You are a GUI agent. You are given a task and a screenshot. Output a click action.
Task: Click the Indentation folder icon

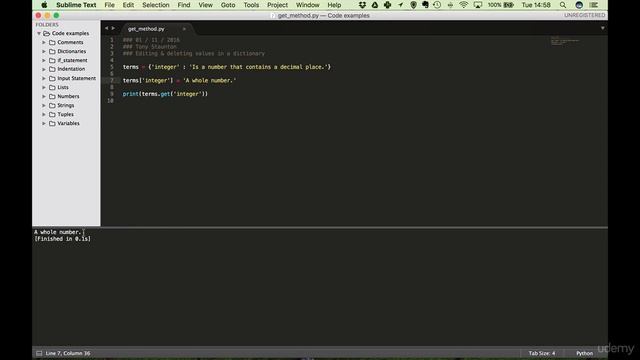52,69
